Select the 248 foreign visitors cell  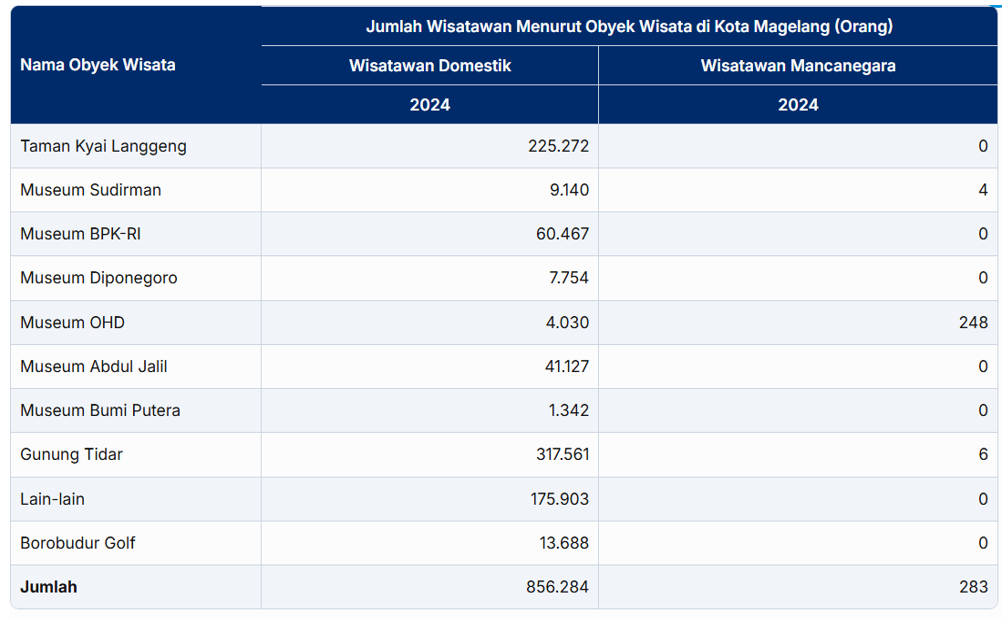tap(972, 322)
